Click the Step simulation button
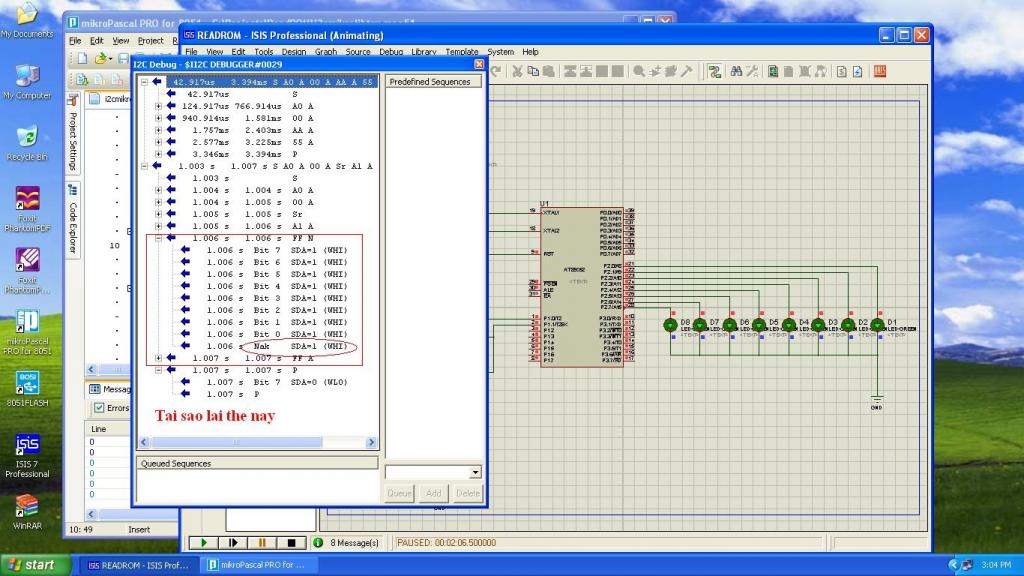1024x576 pixels. point(232,543)
